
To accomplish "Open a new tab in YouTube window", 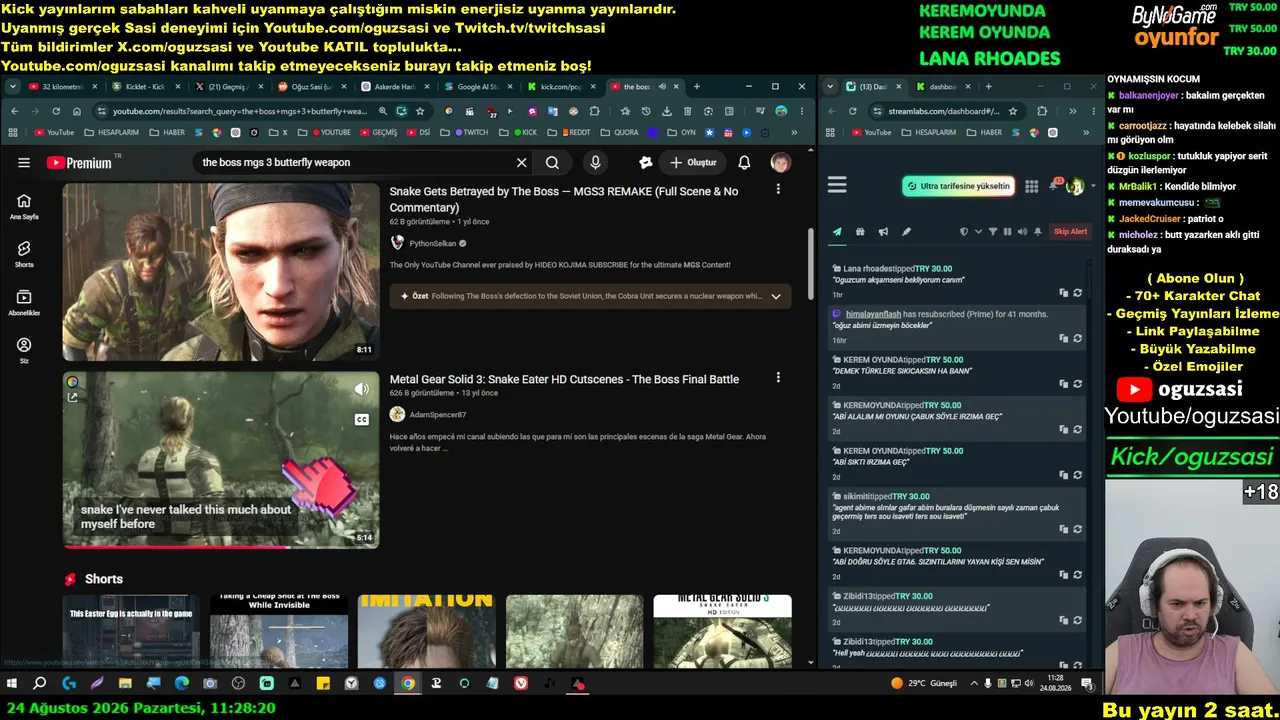I will (x=697, y=87).
